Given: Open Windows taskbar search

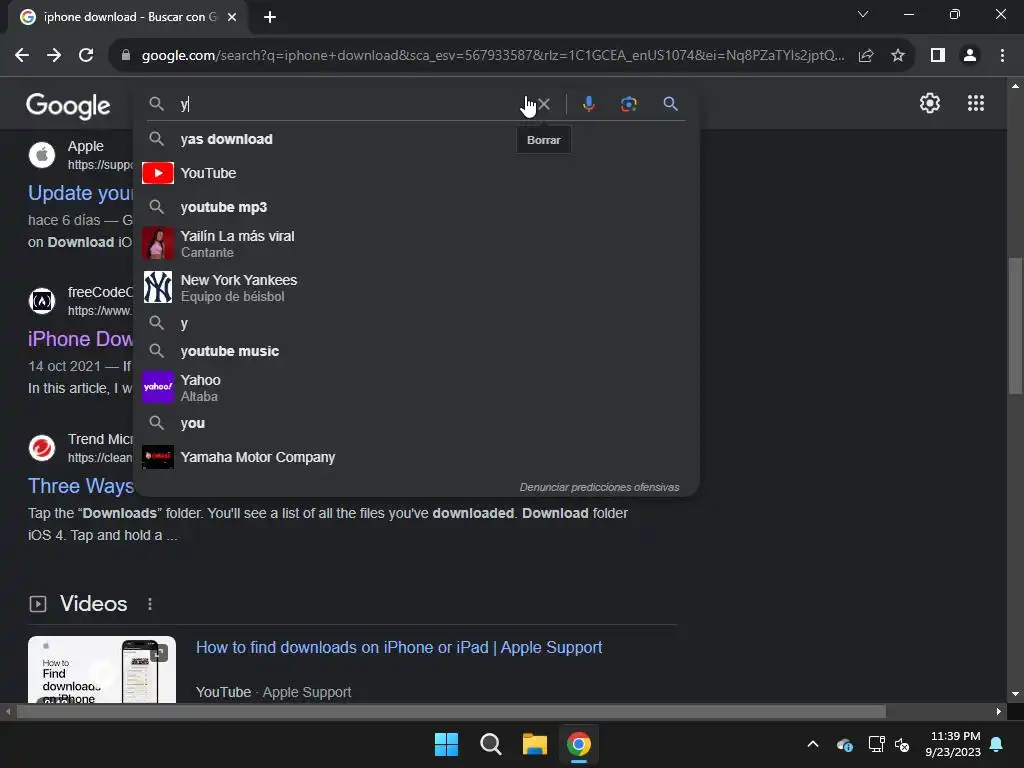Looking at the screenshot, I should 490,744.
